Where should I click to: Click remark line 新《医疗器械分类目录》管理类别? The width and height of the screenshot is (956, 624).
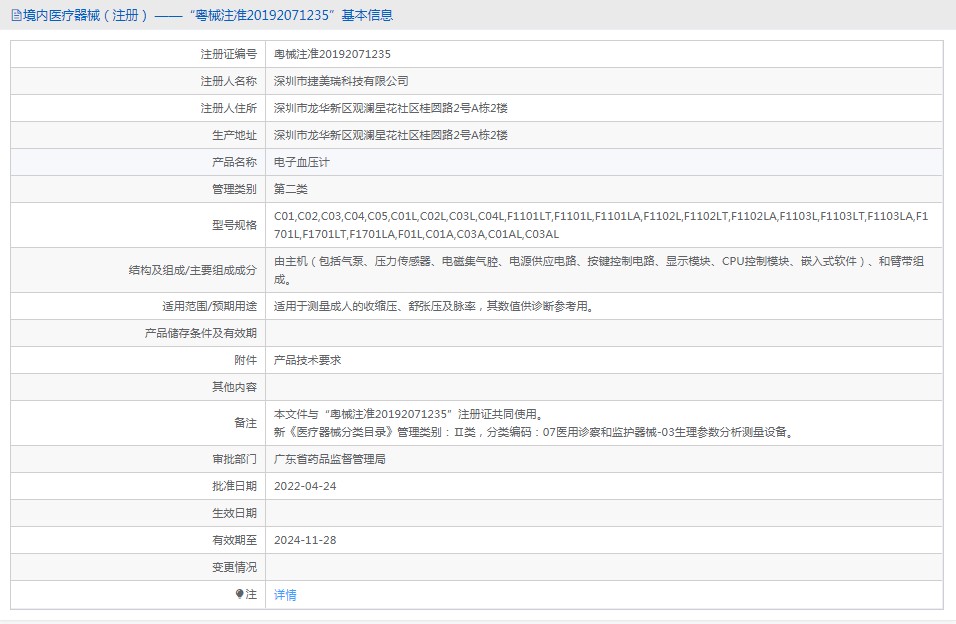click(x=535, y=432)
